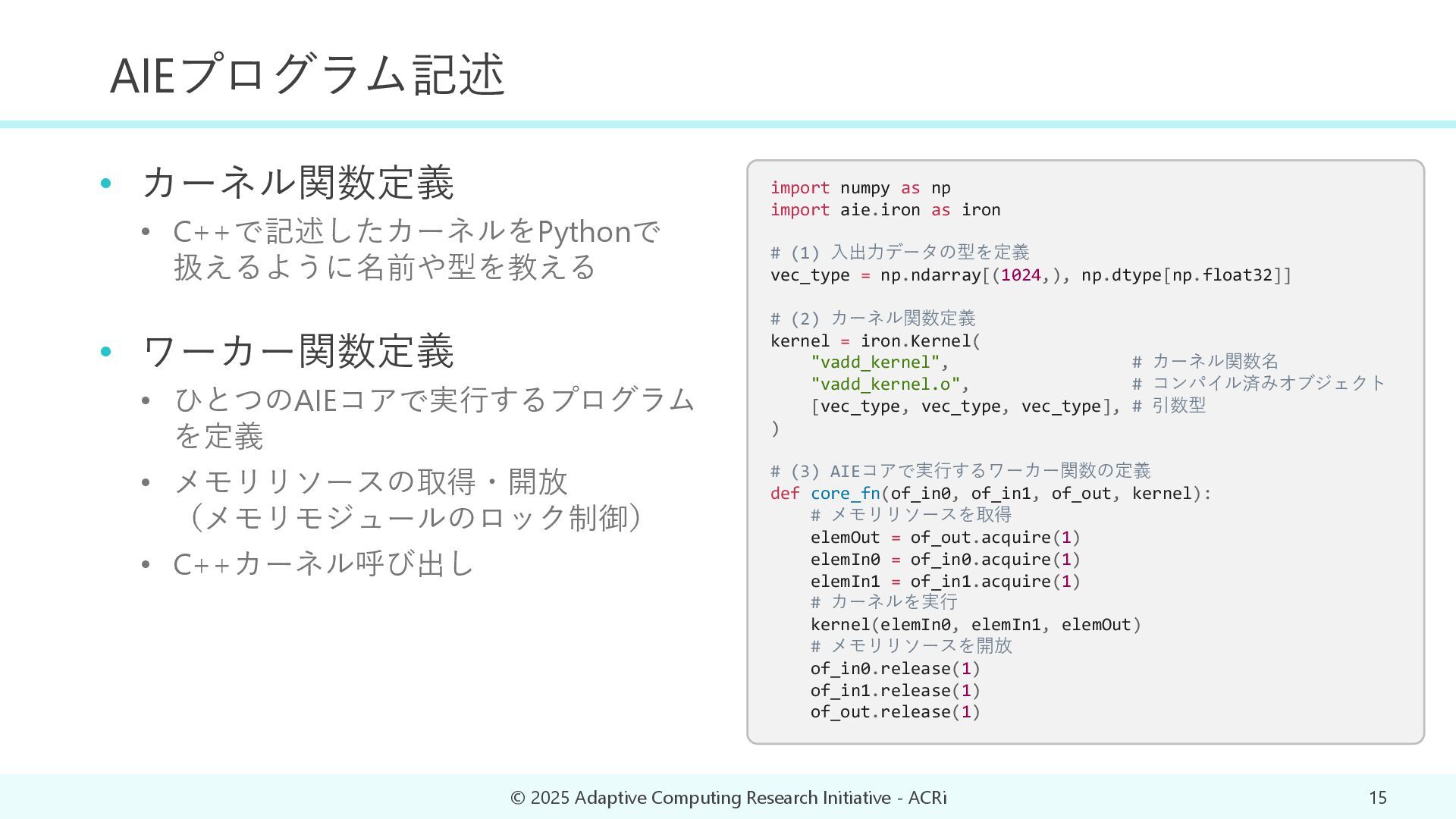Click the of_in0.release(1) code line

(x=895, y=669)
